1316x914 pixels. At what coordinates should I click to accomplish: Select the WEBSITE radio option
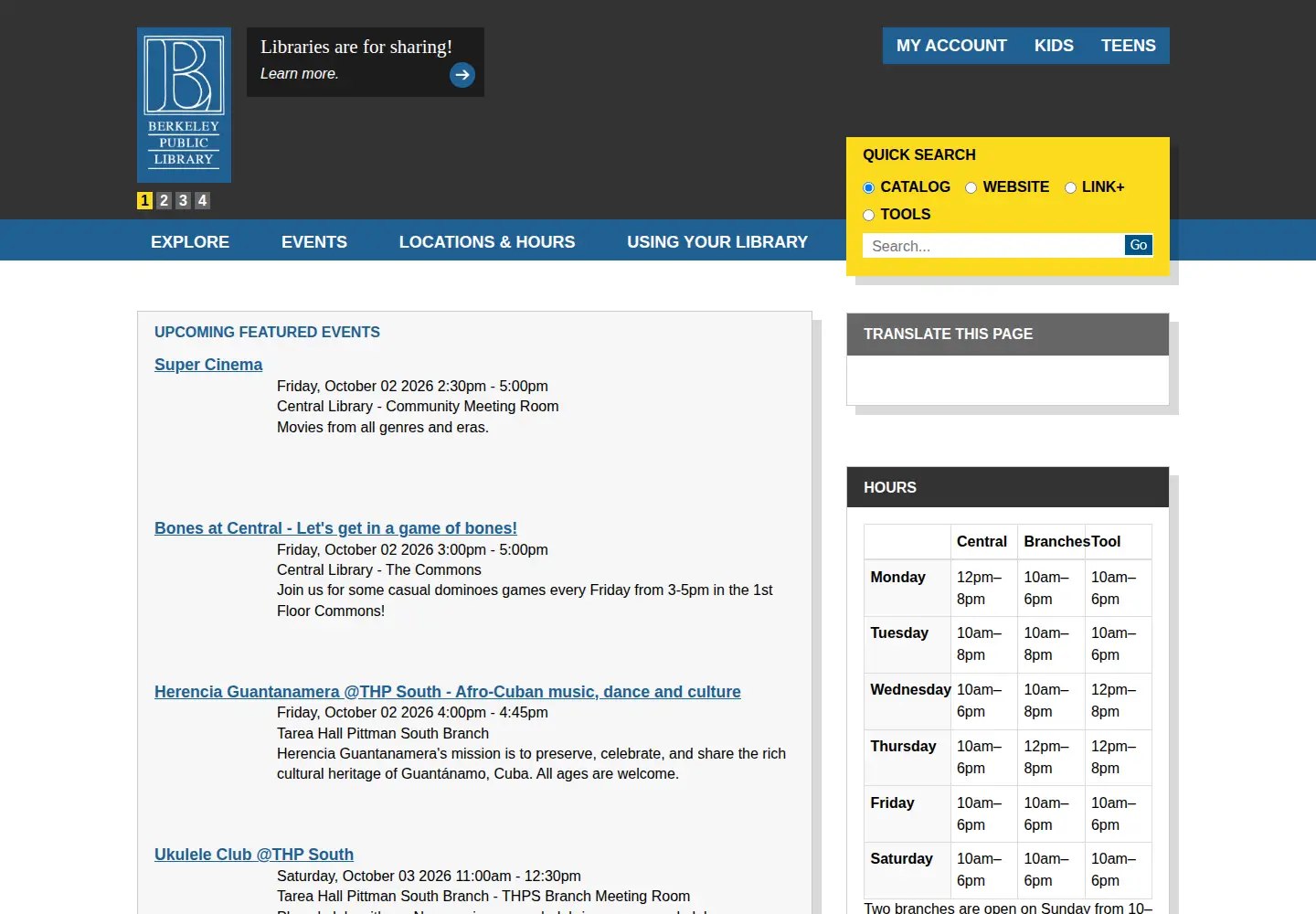coord(971,187)
